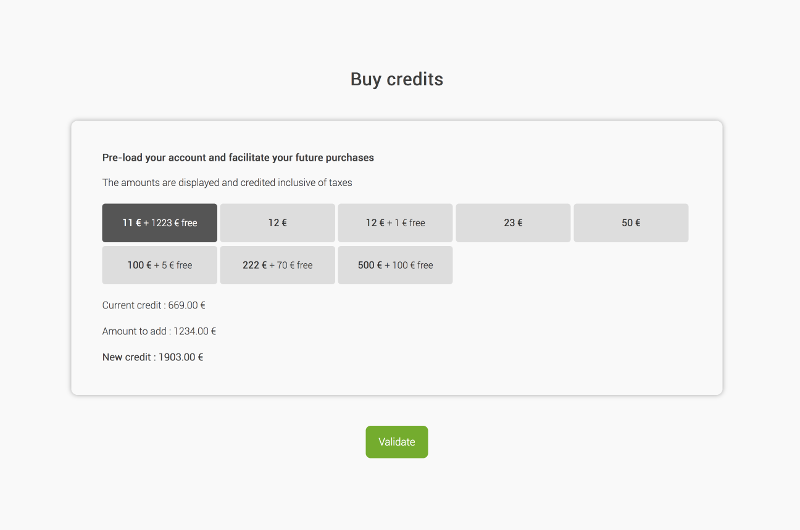Click the 1903.00 € new credit value

(181, 357)
